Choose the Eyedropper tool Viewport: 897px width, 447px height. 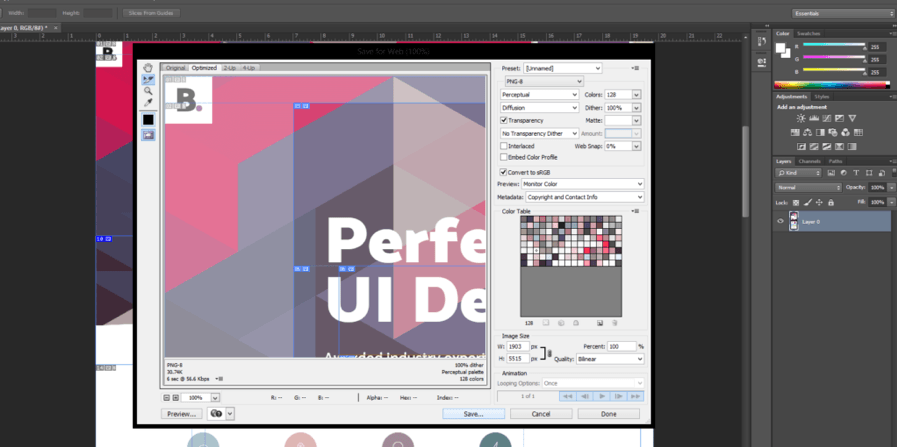point(148,102)
